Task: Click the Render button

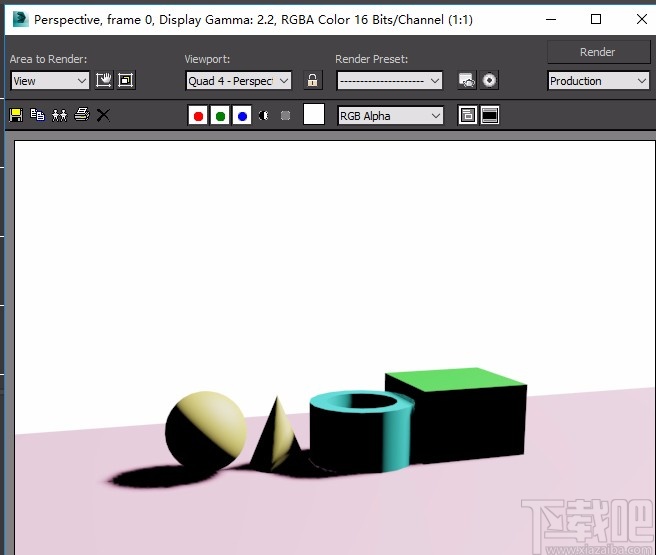Action: 598,52
